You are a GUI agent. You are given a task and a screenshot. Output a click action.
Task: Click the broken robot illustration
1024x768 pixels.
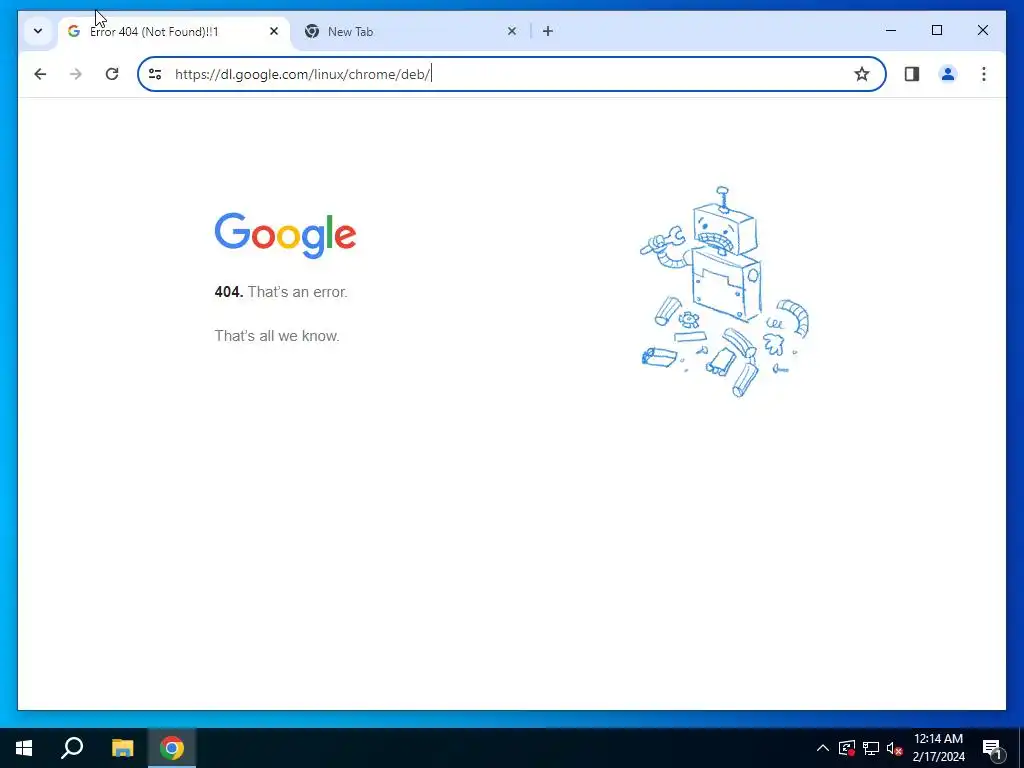click(x=724, y=292)
